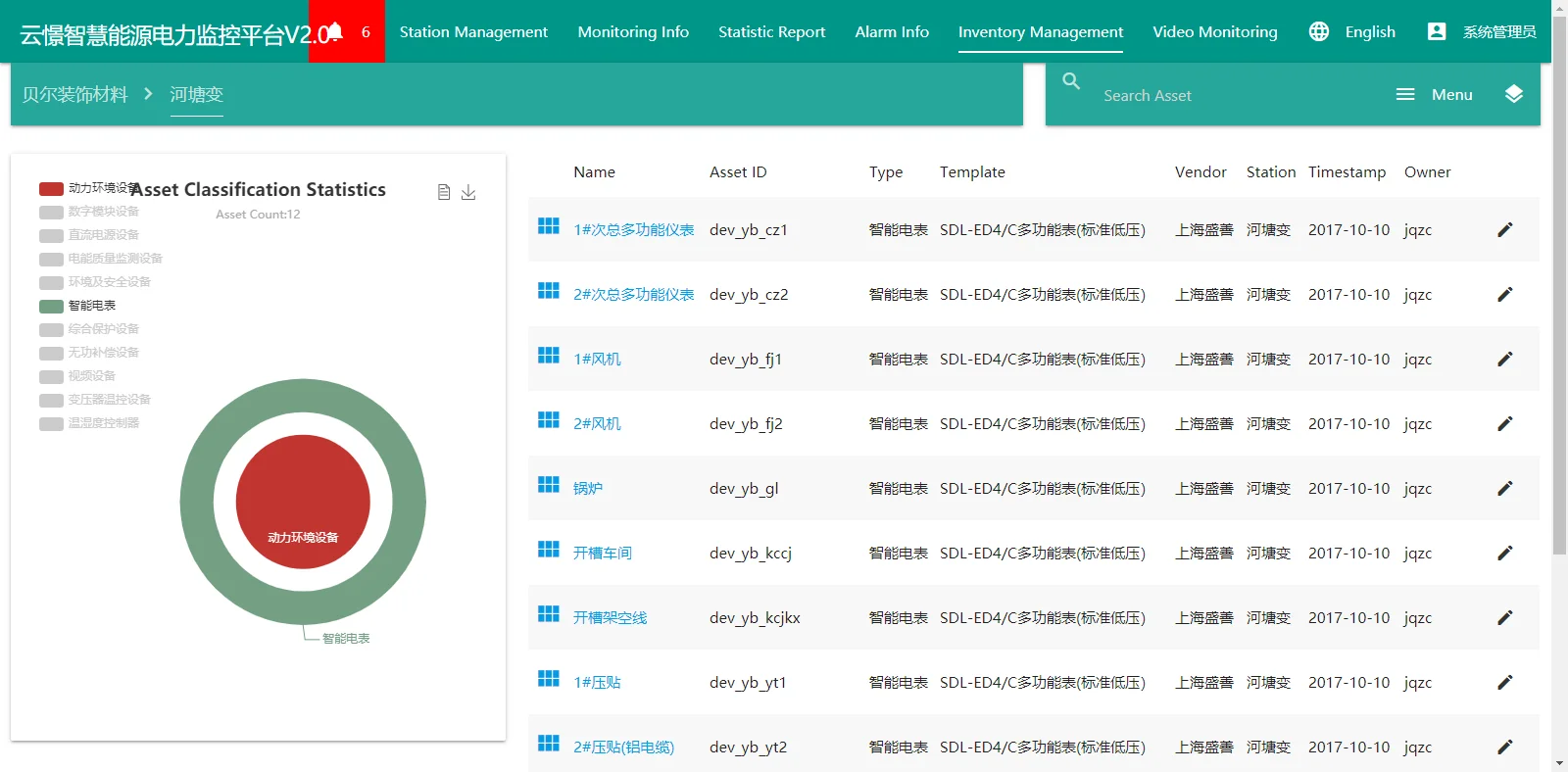Open the 1#次总多功能仪表 asset link
This screenshot has height=772, width=1568.
click(x=633, y=230)
